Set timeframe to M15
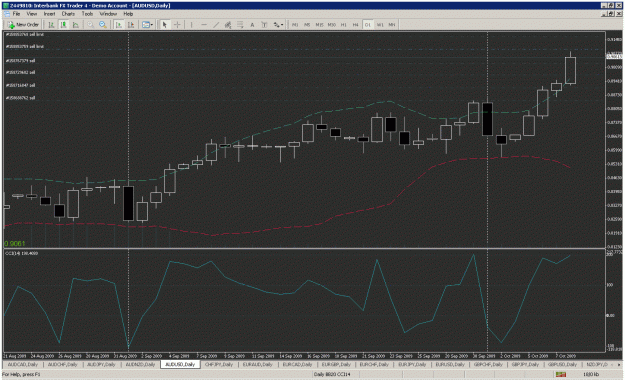 point(319,25)
